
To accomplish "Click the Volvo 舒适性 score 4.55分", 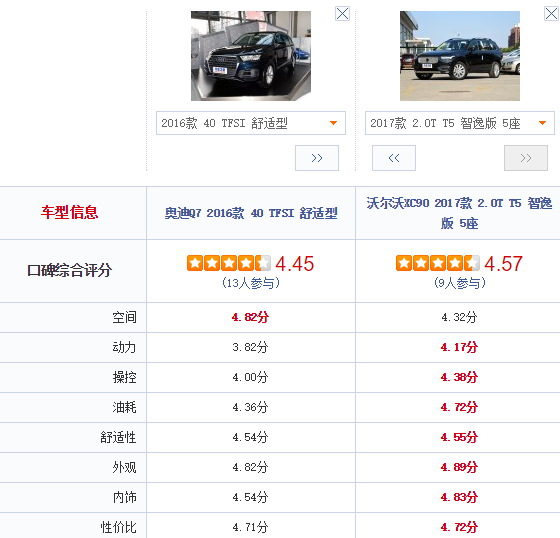I will point(459,437).
